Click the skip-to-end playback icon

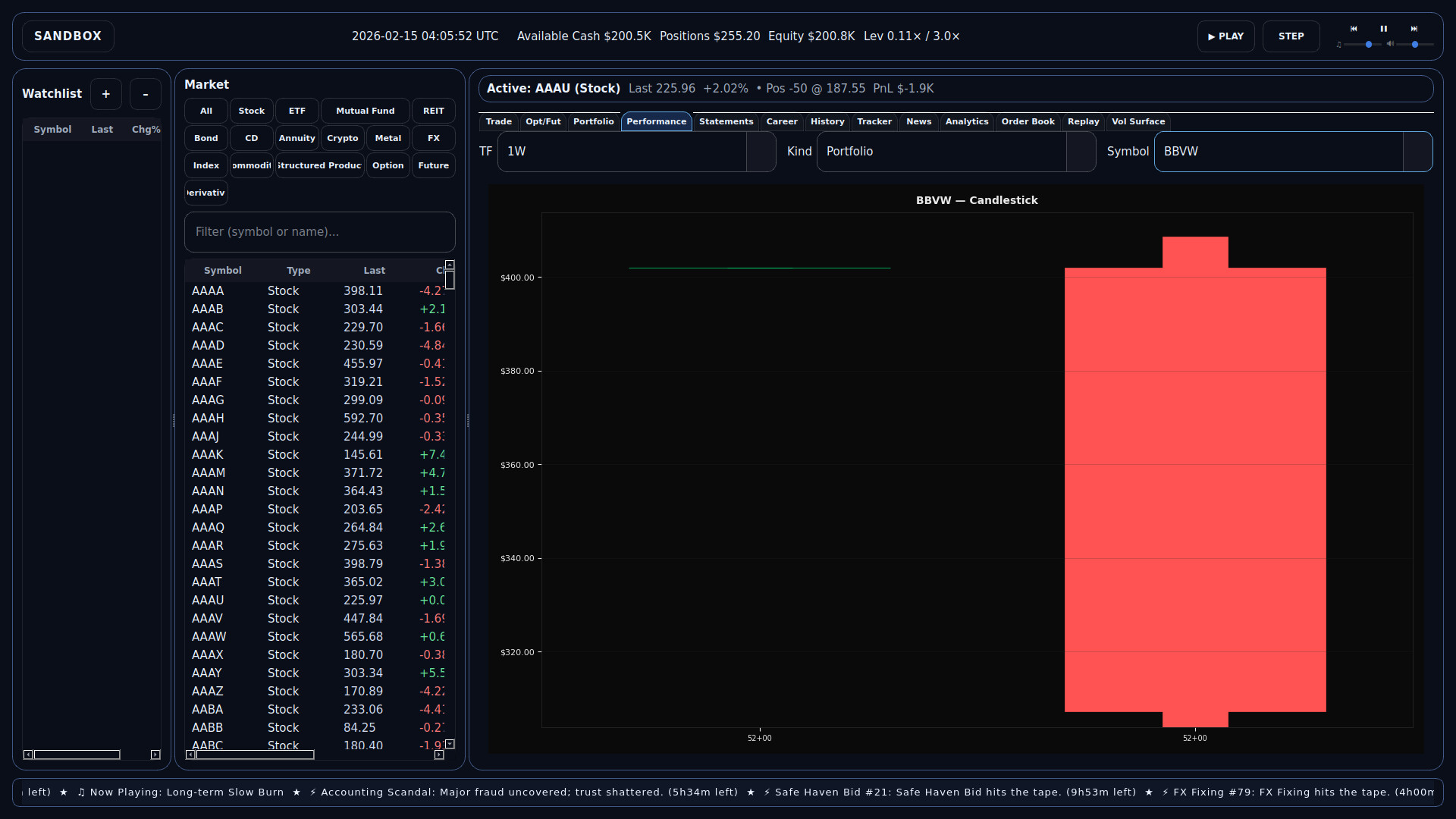[x=1415, y=29]
